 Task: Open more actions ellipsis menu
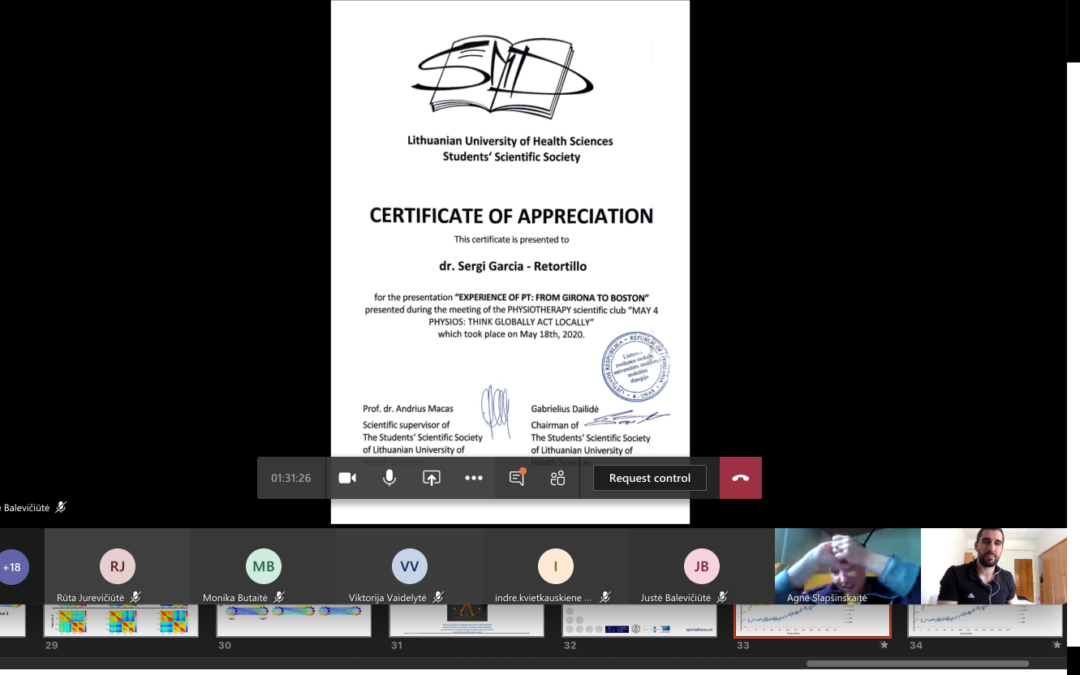pos(473,477)
